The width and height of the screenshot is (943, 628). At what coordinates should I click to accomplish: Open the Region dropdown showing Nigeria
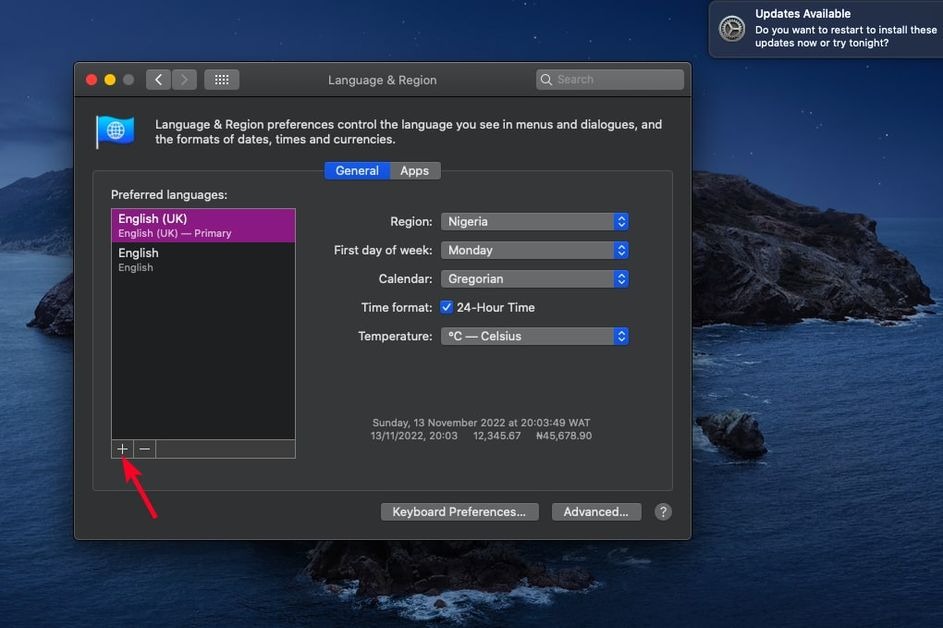click(534, 222)
